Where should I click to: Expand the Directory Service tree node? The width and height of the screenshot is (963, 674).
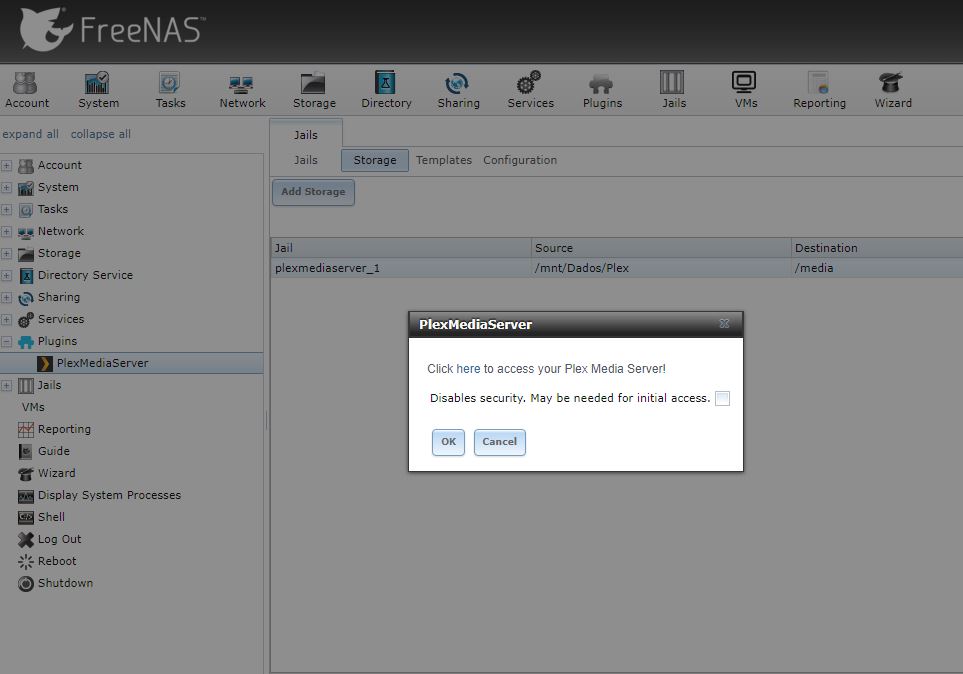point(6,276)
